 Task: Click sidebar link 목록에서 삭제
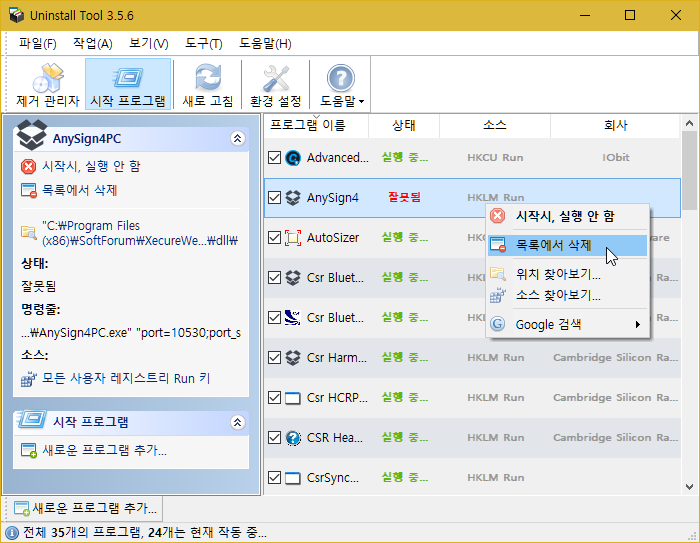[79, 190]
